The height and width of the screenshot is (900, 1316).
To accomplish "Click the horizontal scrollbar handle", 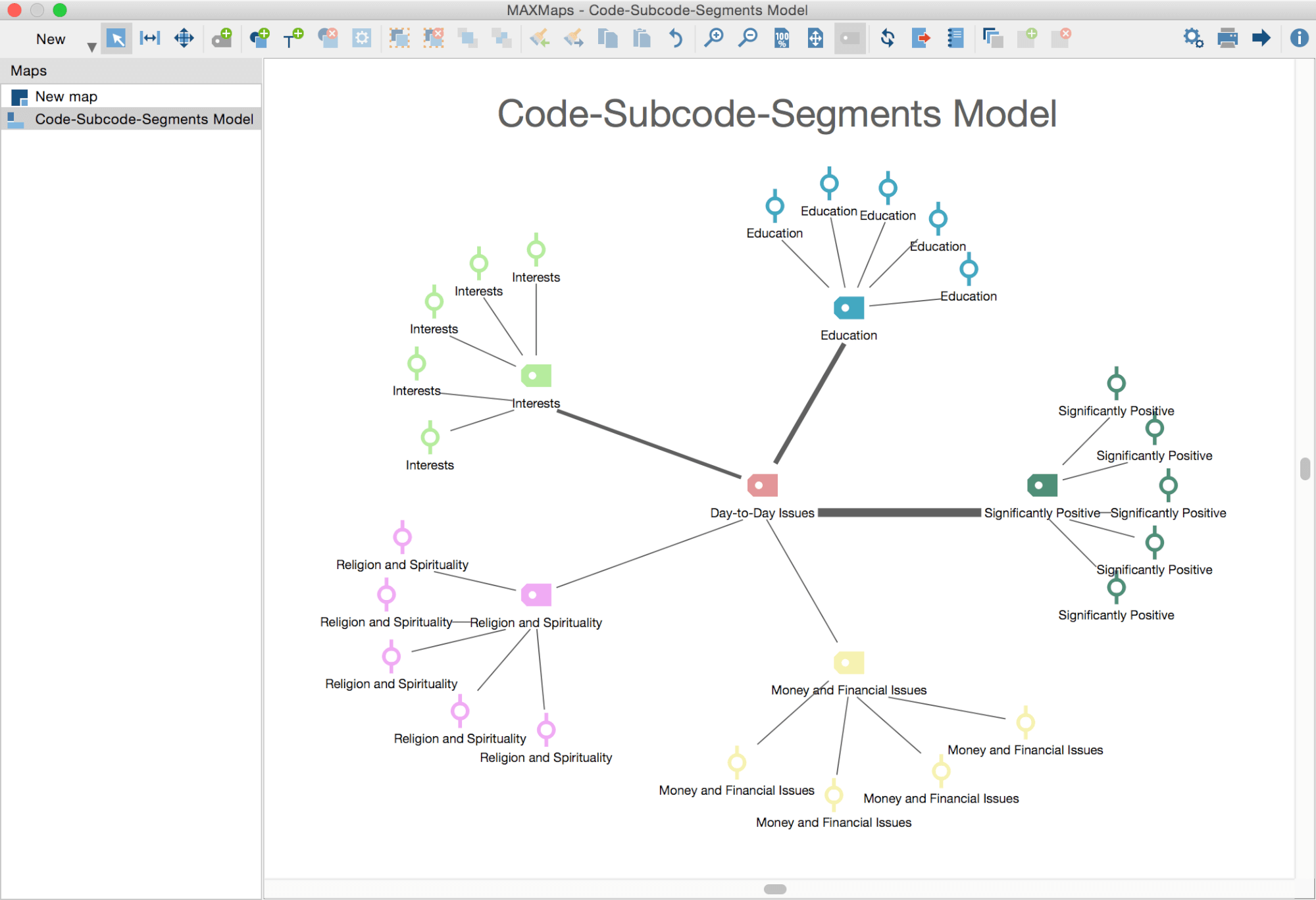I will [775, 889].
